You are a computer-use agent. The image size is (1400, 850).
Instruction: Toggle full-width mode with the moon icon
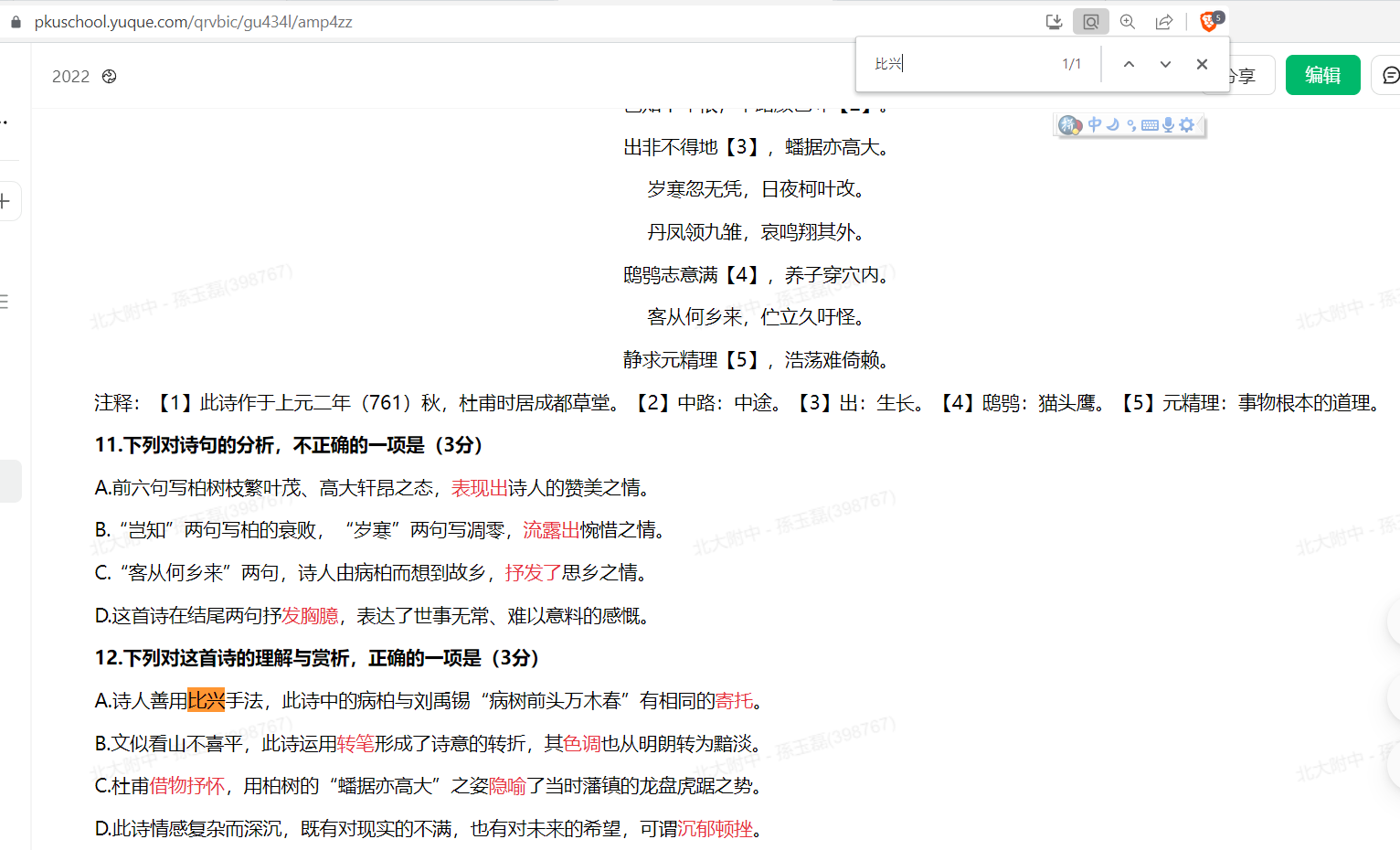(1113, 124)
